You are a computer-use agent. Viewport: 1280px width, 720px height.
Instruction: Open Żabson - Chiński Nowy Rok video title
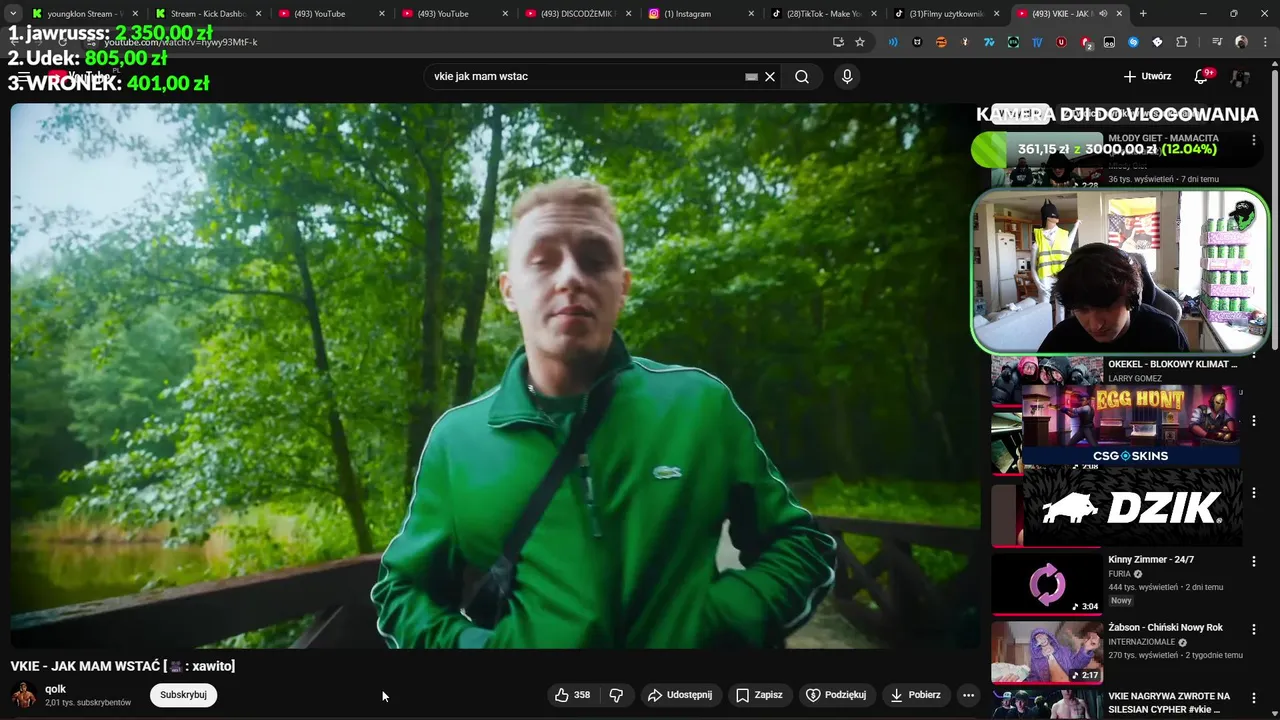tap(1166, 628)
